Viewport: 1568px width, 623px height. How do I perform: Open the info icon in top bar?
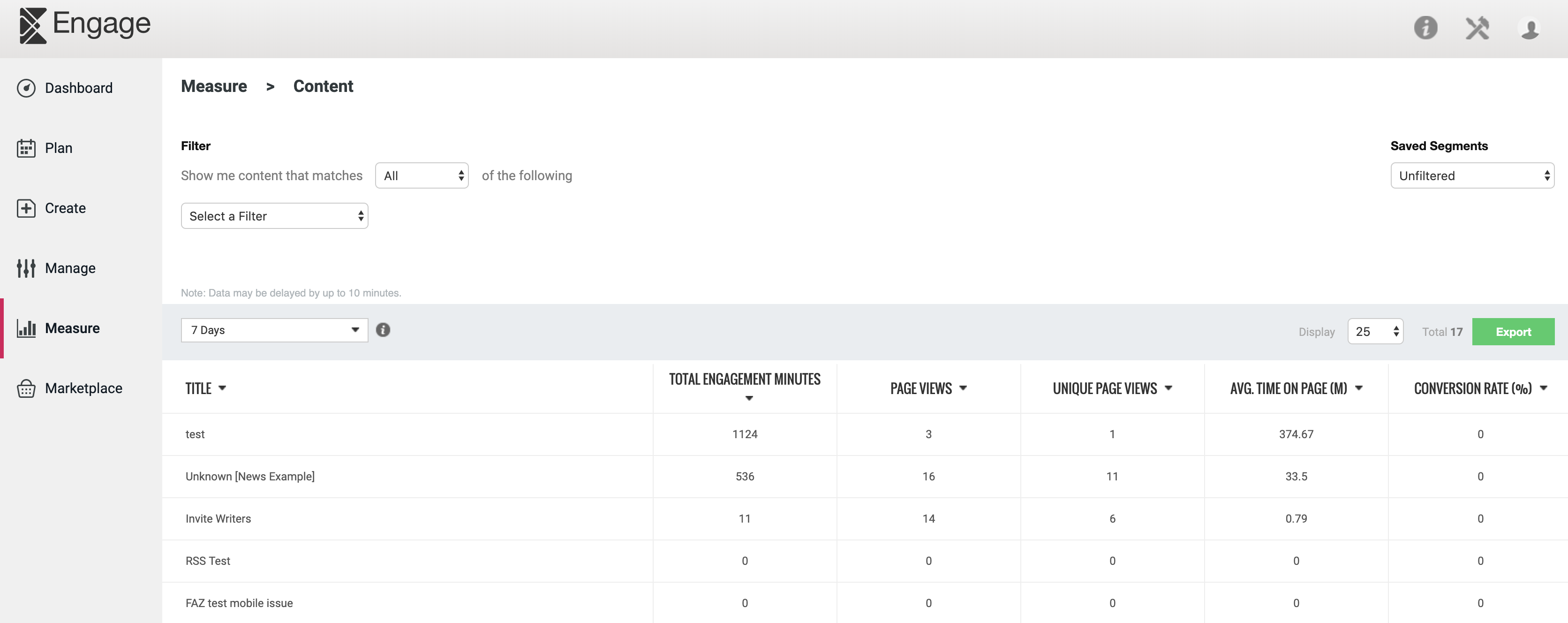click(x=1425, y=27)
